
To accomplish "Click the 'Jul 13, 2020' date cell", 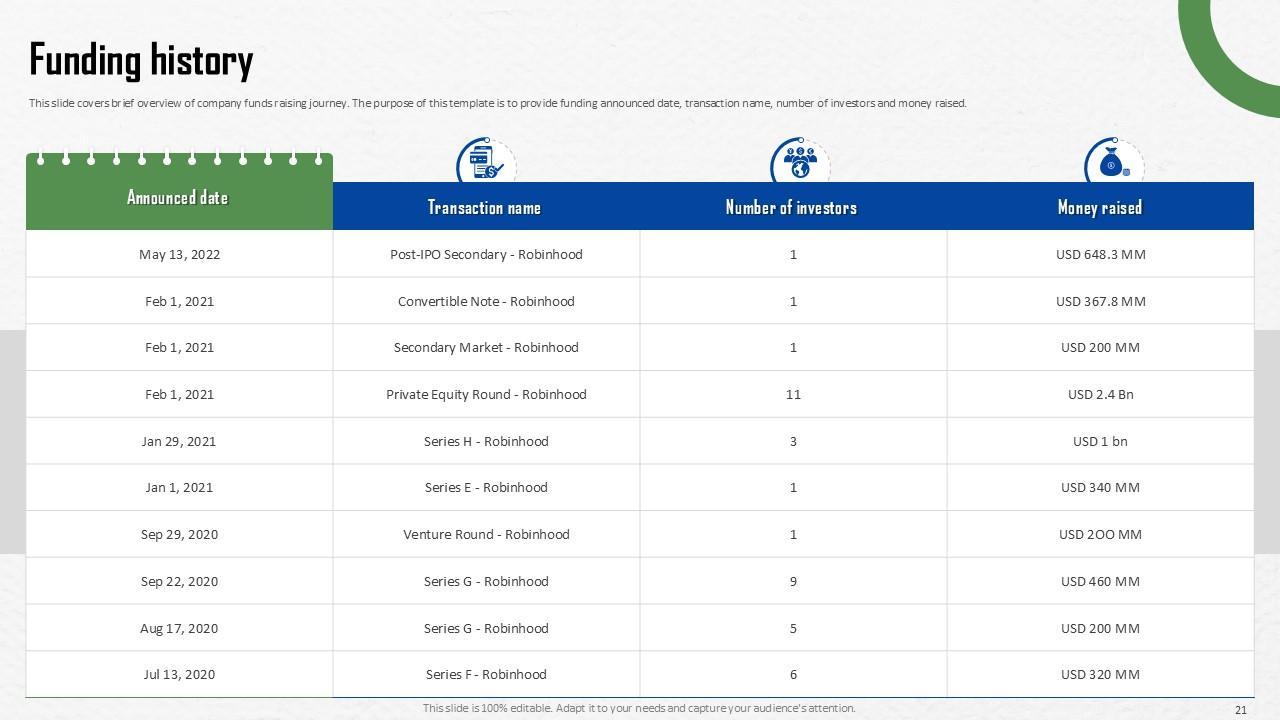I will (x=179, y=674).
